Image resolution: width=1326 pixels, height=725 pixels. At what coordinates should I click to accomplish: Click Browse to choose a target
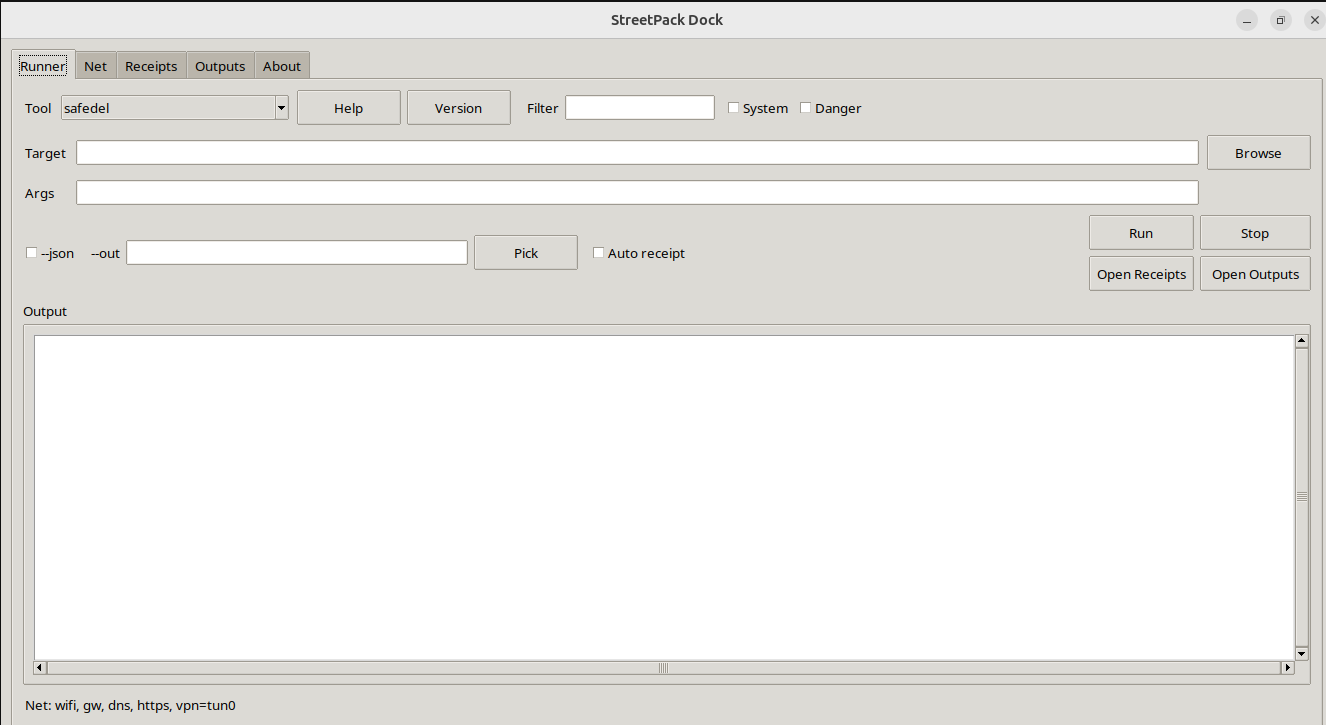(x=1258, y=153)
